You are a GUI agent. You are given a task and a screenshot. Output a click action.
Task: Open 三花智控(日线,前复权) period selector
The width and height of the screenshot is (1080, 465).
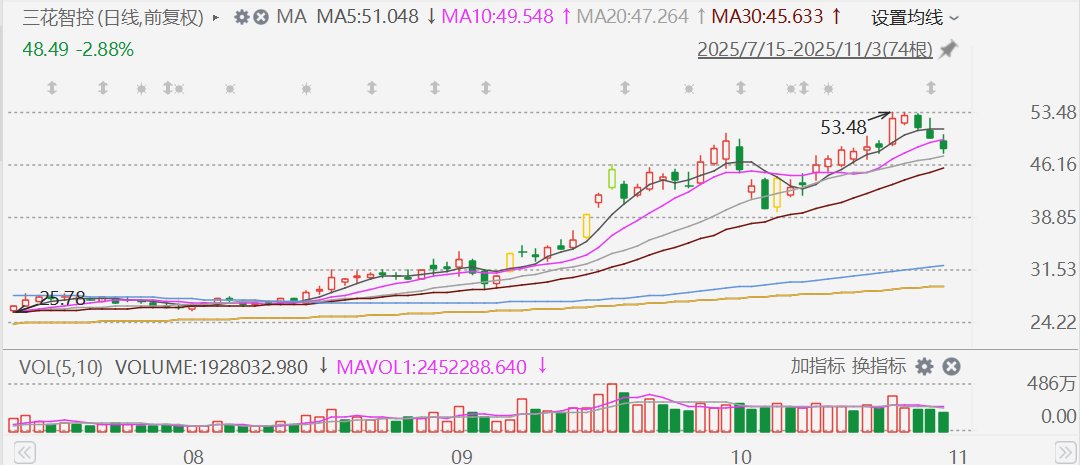pos(108,18)
